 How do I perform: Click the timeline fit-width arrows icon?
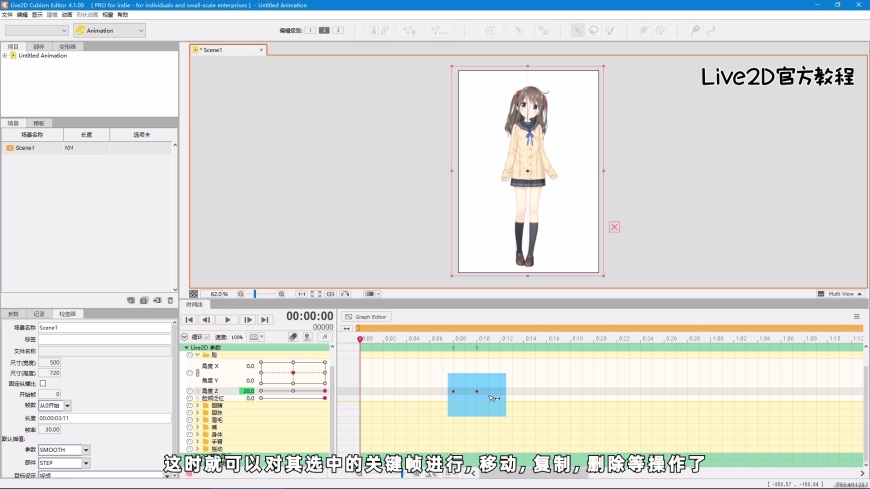pyautogui.click(x=347, y=329)
